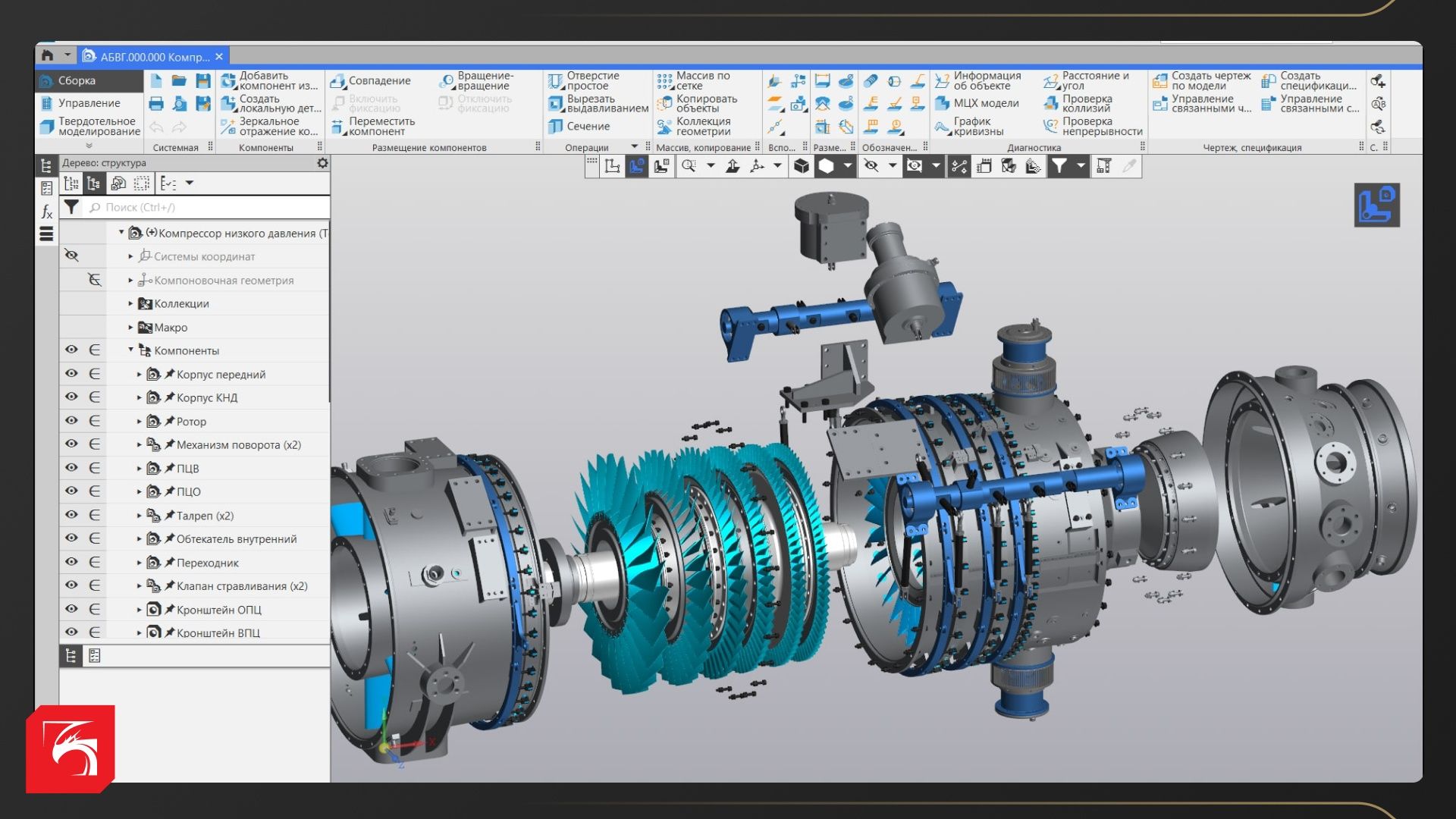The image size is (1456, 819).
Task: Switch to the Управление tab set
Action: tap(89, 103)
